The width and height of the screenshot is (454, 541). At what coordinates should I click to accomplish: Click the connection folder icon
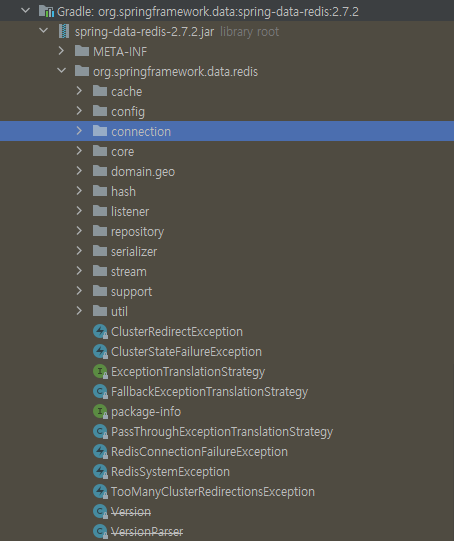(x=100, y=131)
